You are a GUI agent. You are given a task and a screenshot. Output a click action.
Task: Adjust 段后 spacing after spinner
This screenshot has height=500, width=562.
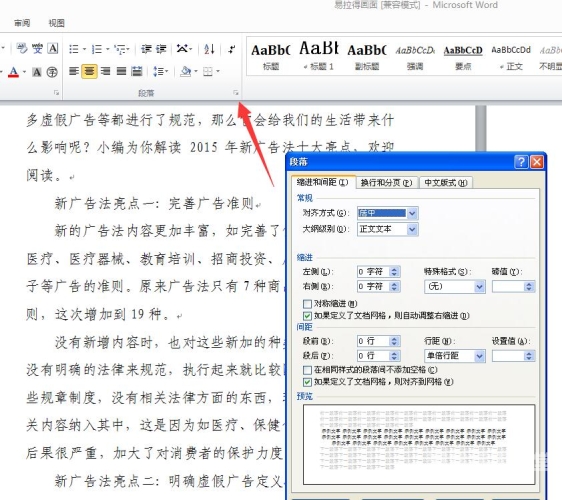pos(394,356)
